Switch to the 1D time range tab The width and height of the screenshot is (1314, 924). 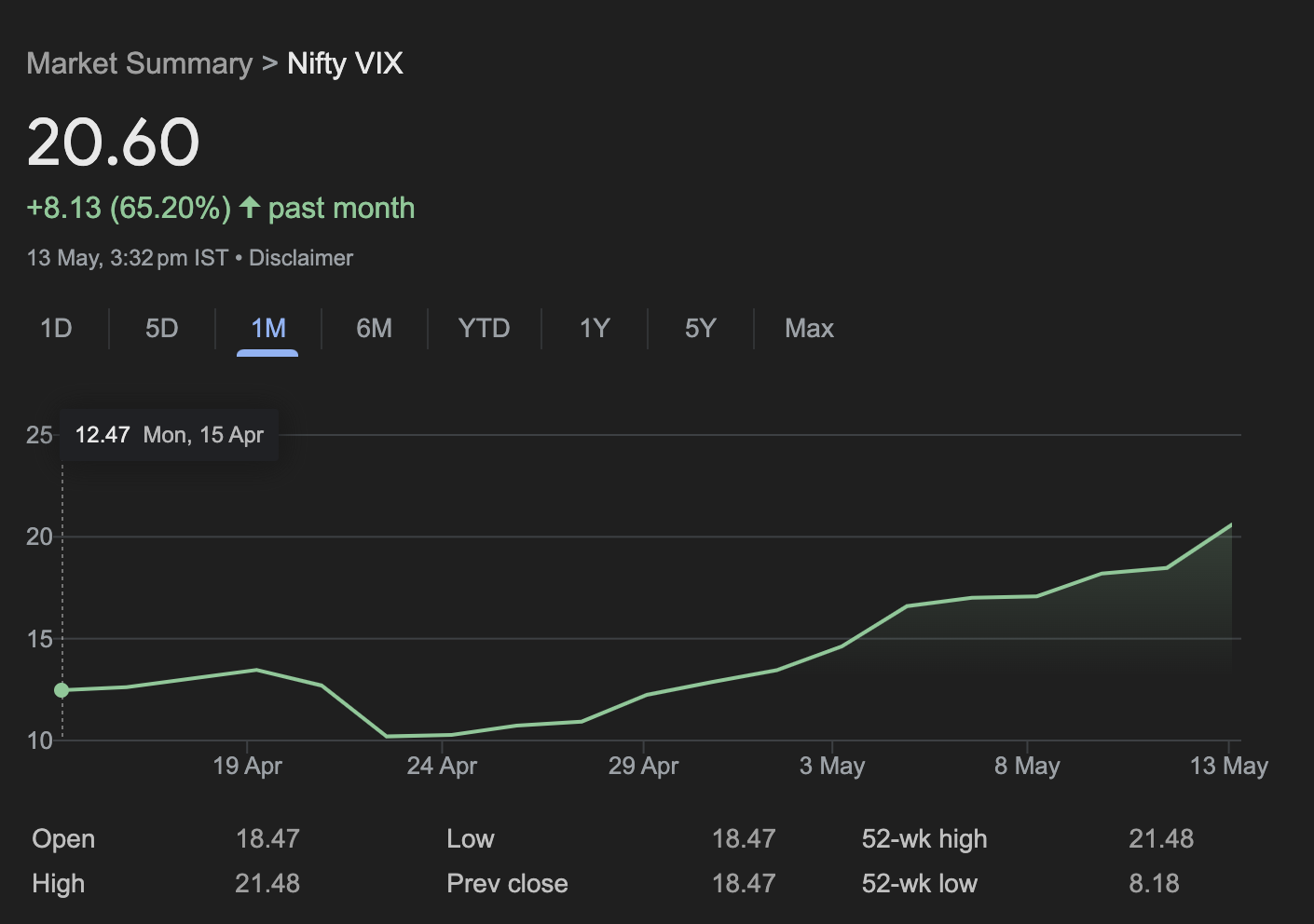point(56,328)
